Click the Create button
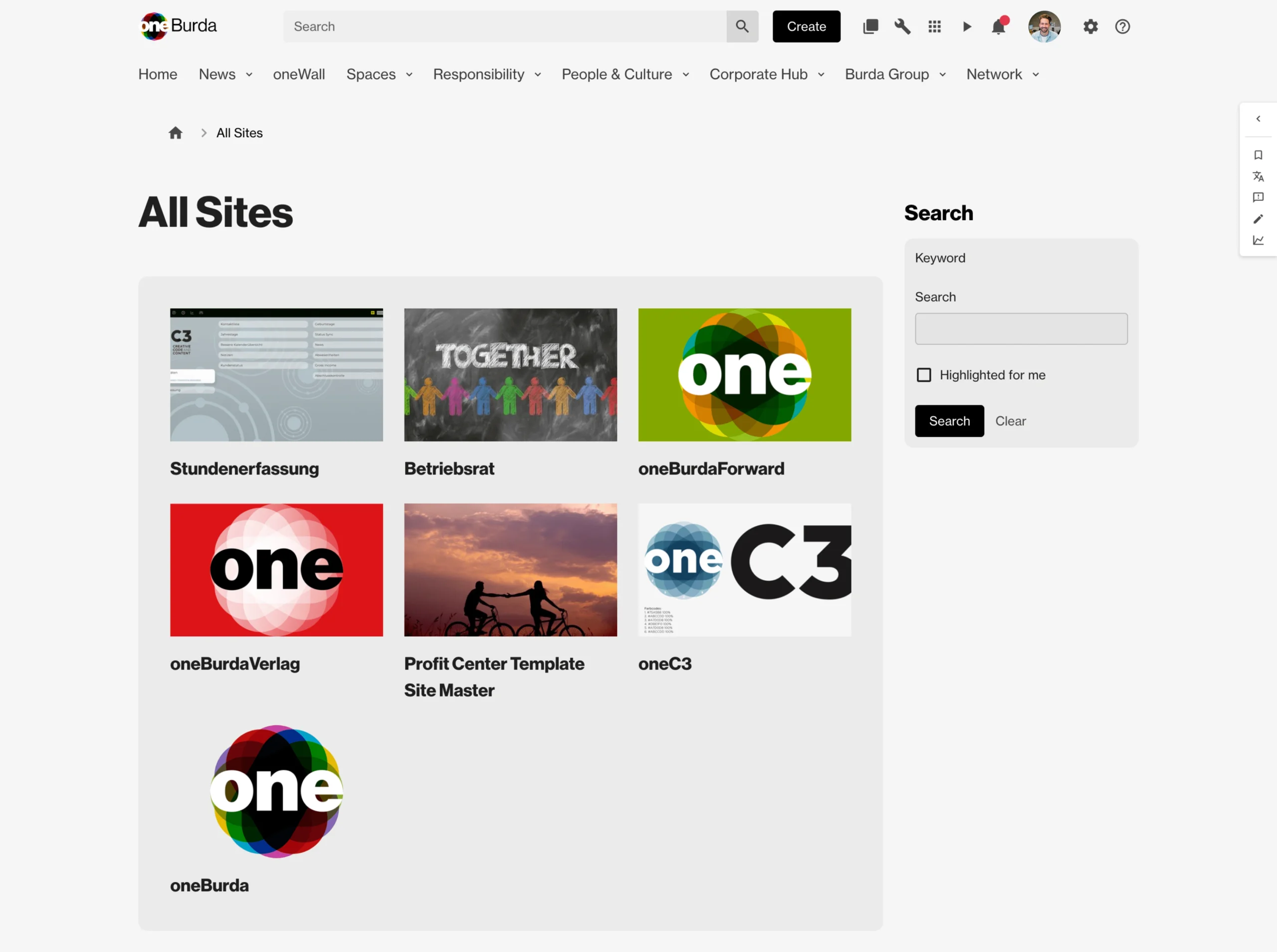Screen dimensions: 1277x952 coord(806,26)
